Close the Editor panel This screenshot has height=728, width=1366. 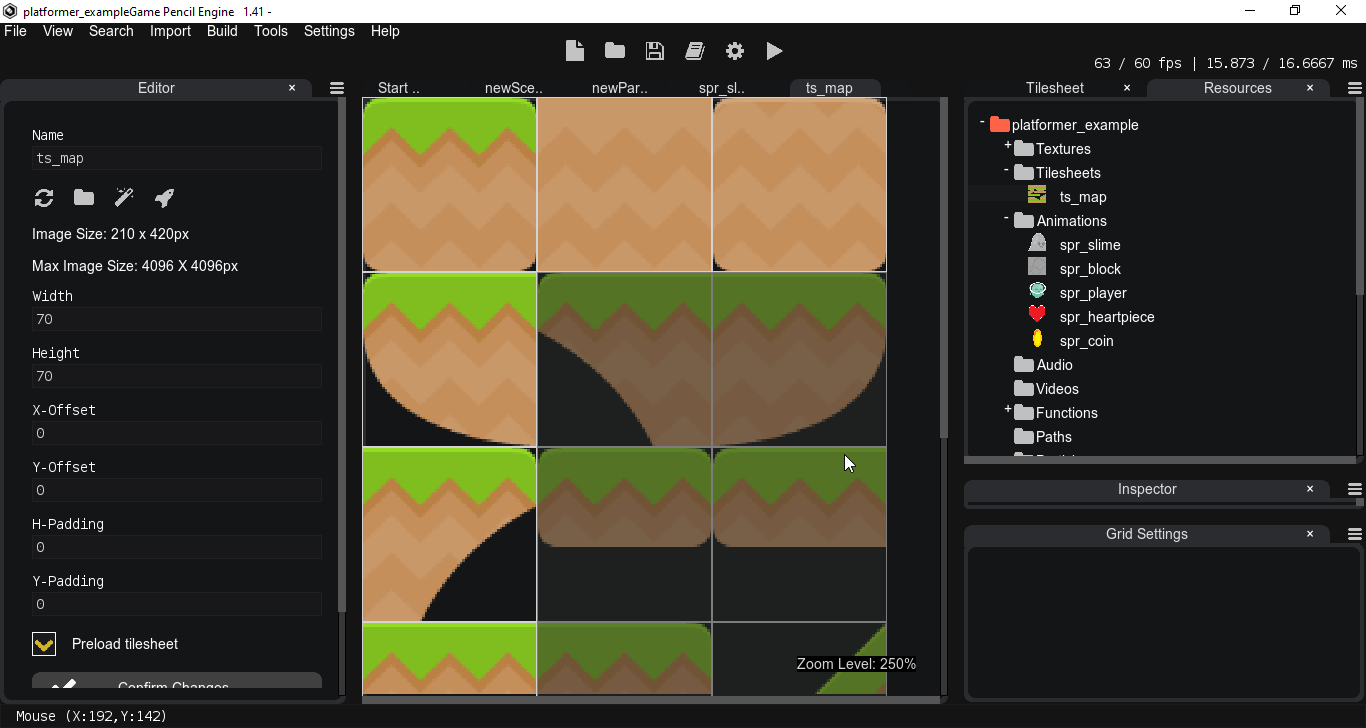coord(292,88)
